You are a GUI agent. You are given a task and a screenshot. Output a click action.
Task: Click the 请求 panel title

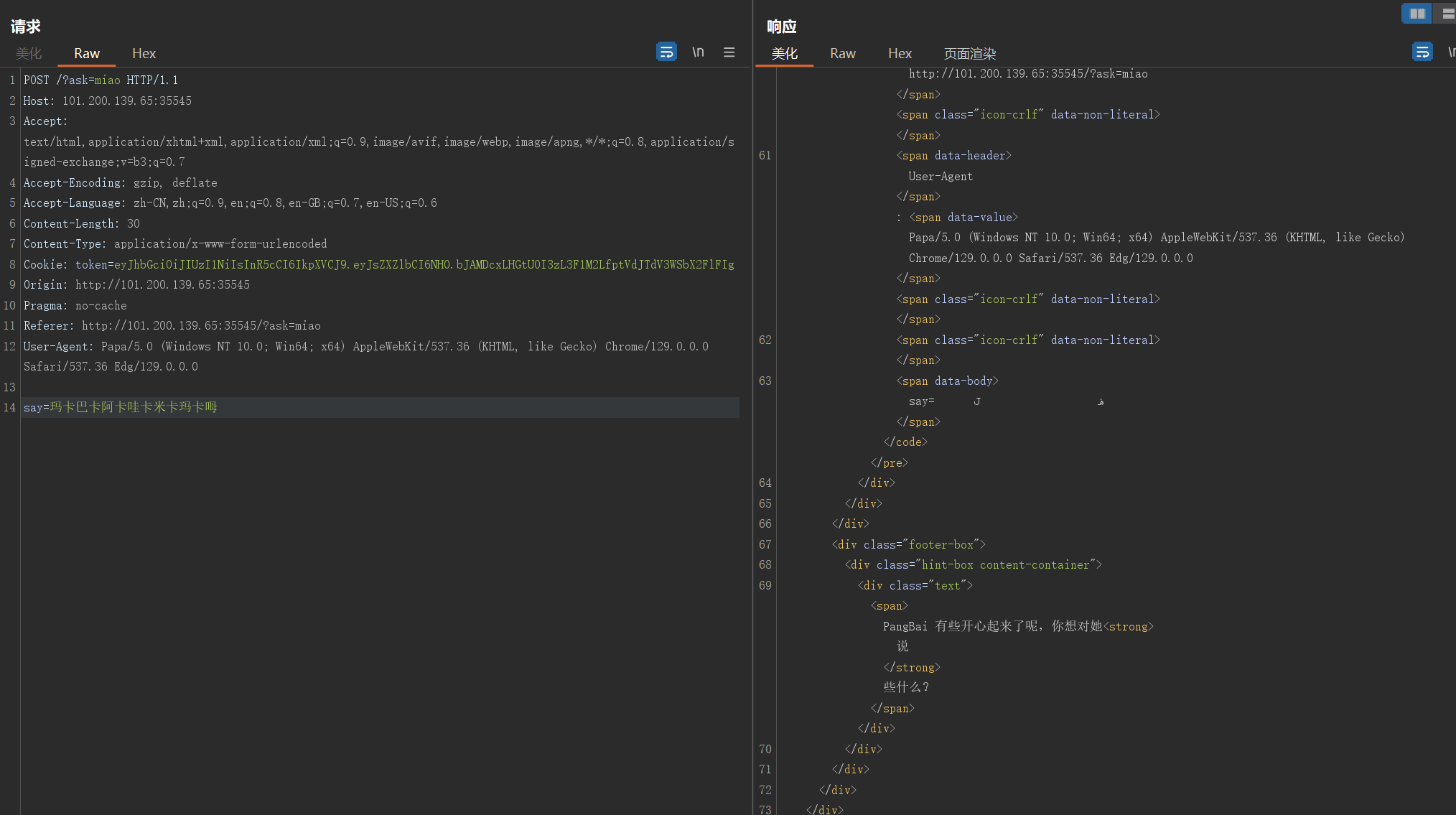tap(26, 27)
